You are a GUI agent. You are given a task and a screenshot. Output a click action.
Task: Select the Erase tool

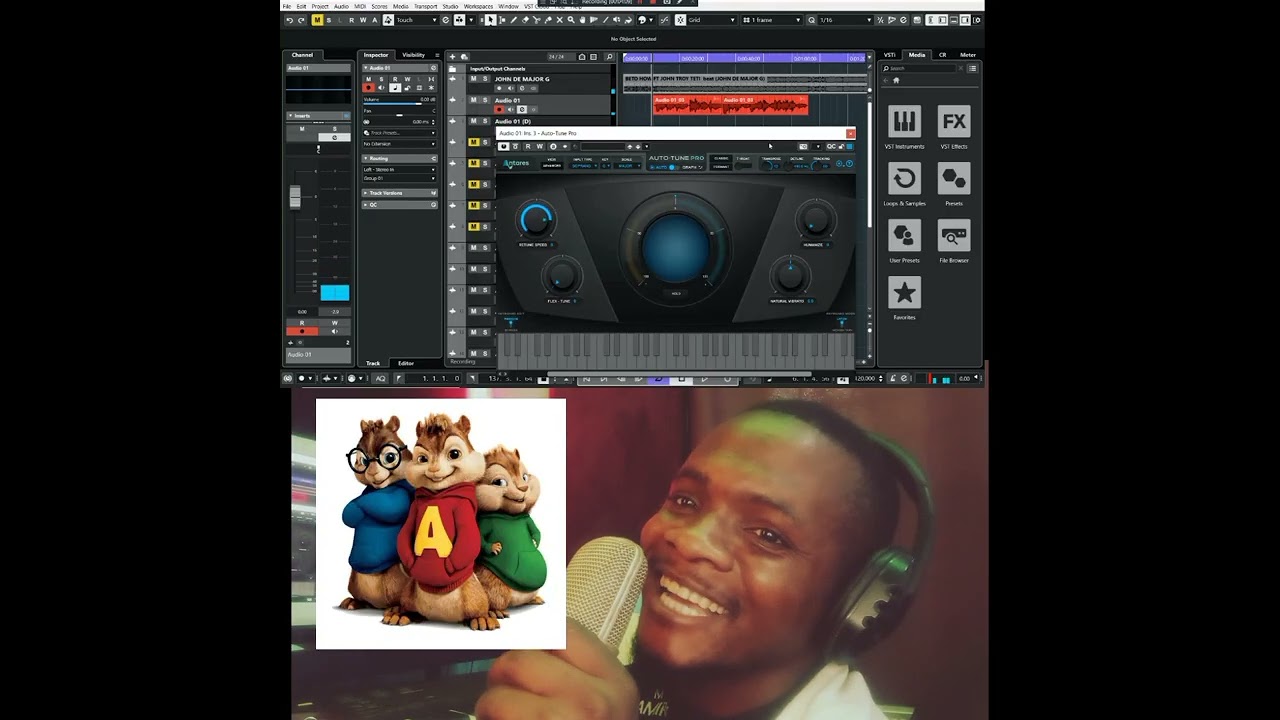(525, 20)
